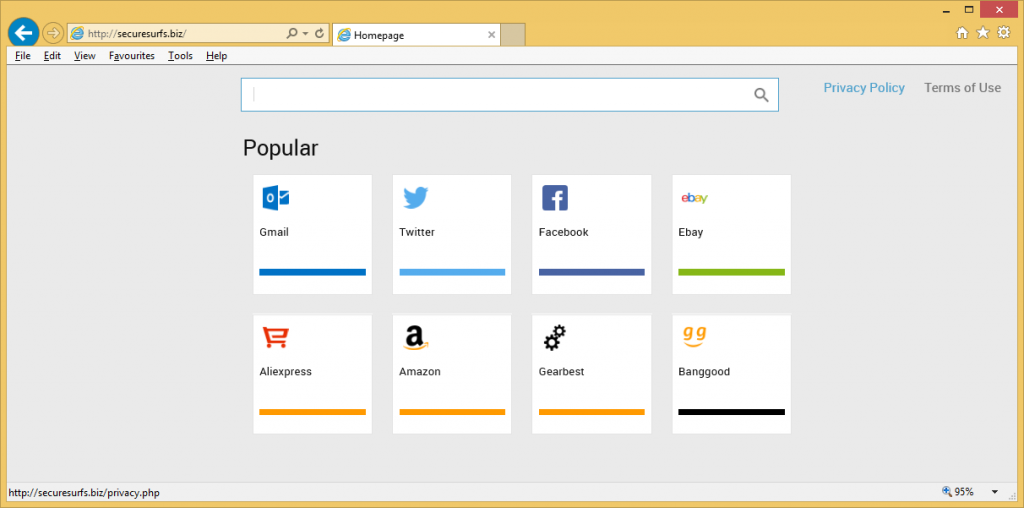Click the browser back arrow button
The width and height of the screenshot is (1024, 508).
pyautogui.click(x=22, y=33)
